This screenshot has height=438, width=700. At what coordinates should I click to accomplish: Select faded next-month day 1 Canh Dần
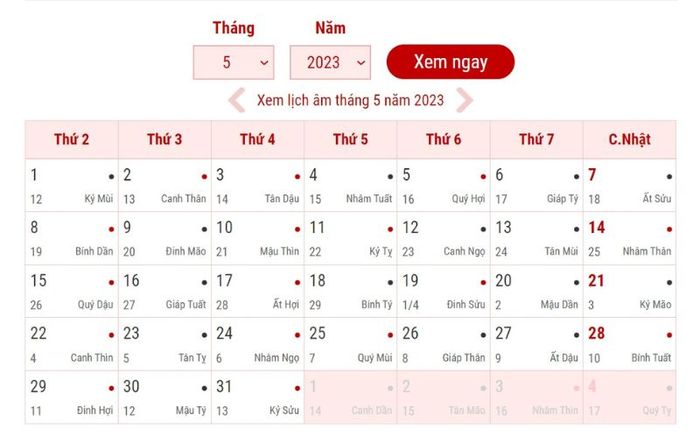(x=350, y=397)
